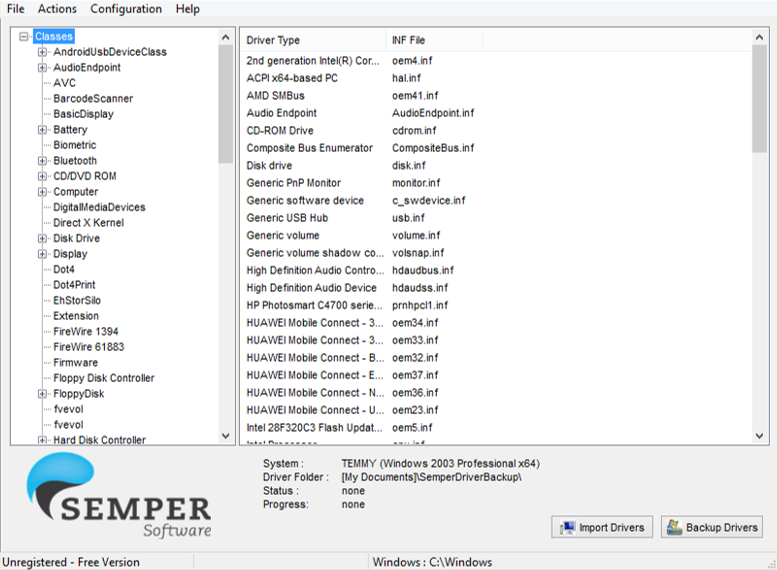Select DigitalMediaDevices class
This screenshot has width=778, height=570.
(99, 207)
